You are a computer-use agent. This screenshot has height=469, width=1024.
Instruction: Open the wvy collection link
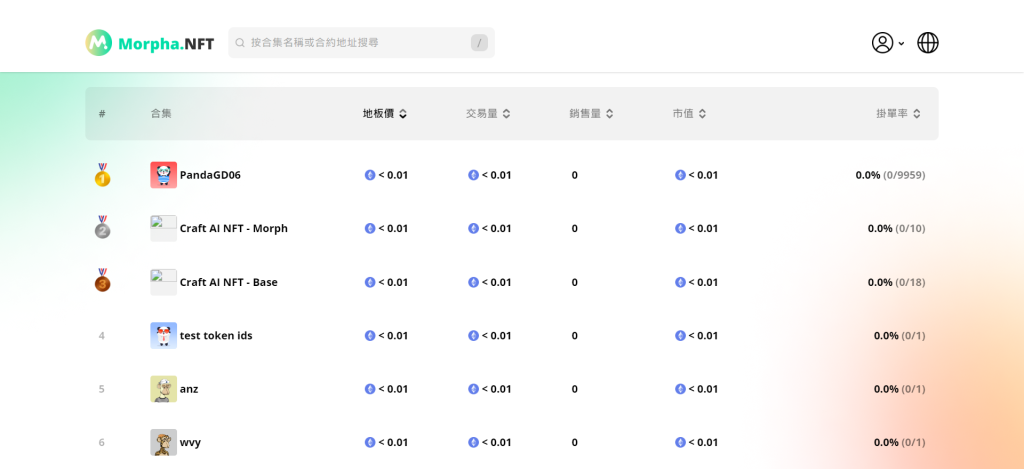click(x=190, y=442)
